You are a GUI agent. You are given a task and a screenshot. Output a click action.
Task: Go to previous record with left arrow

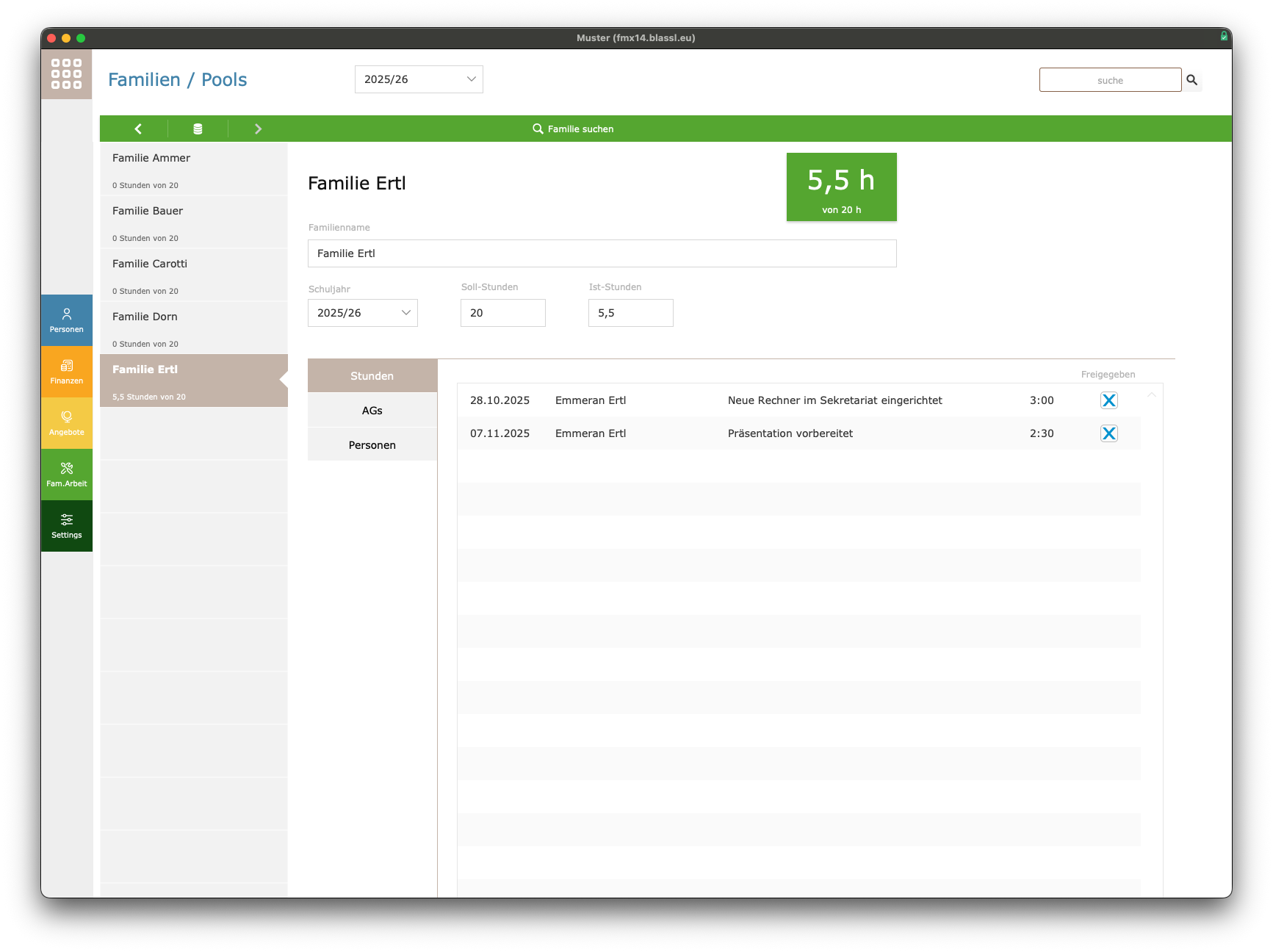tap(138, 129)
